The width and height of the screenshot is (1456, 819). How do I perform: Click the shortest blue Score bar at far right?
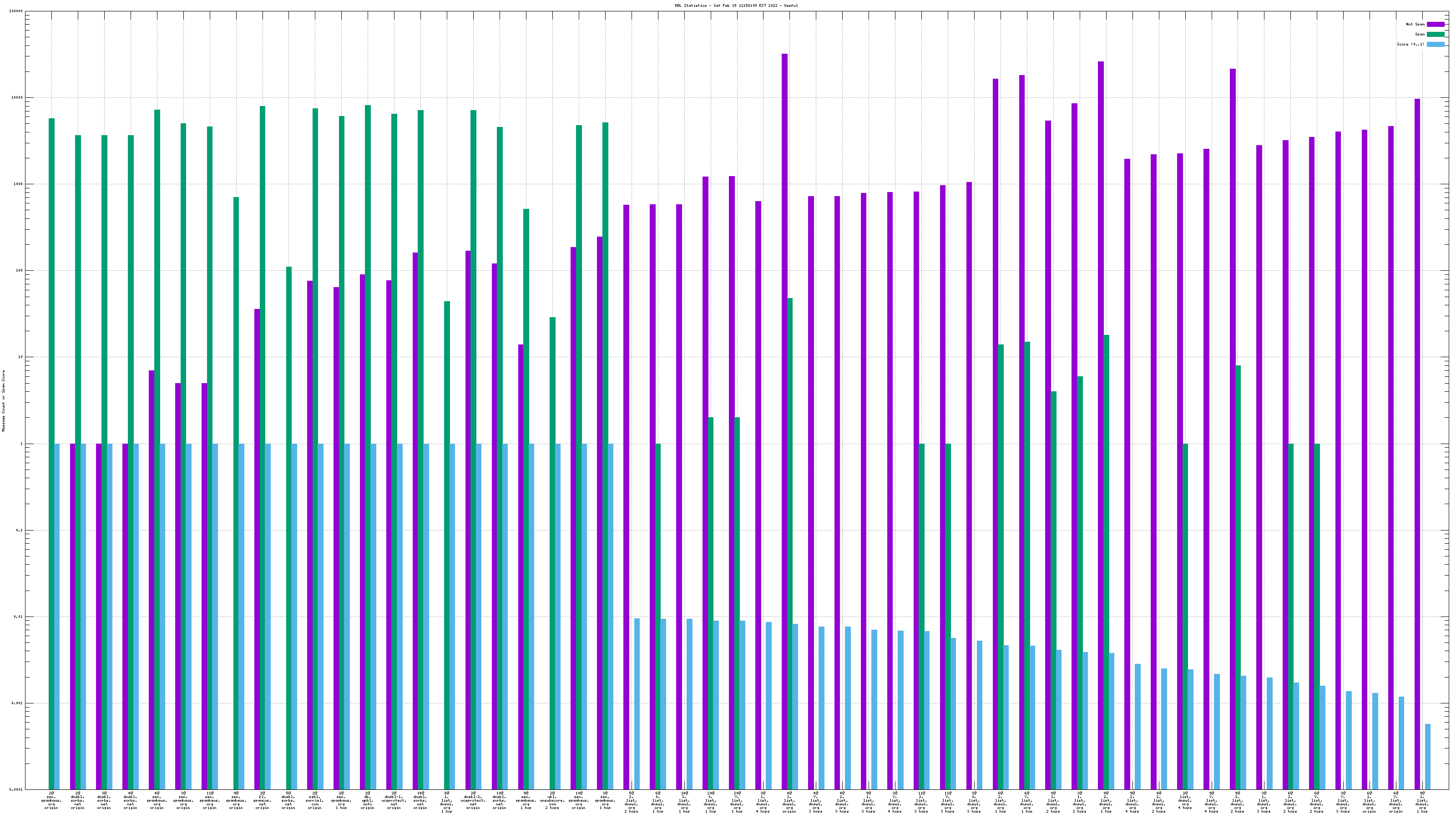1428,756
